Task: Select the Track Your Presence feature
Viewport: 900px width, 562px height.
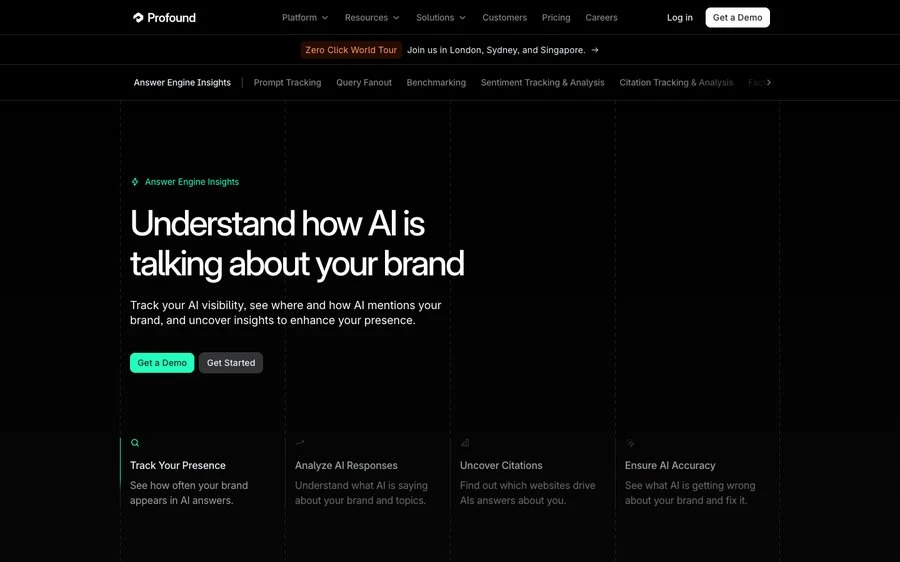Action: point(177,466)
